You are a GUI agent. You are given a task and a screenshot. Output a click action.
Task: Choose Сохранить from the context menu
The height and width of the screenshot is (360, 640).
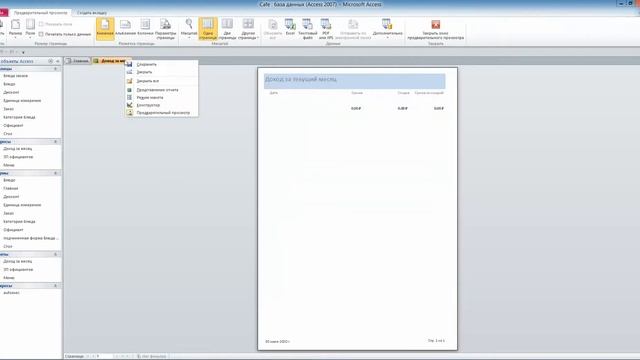(162, 64)
